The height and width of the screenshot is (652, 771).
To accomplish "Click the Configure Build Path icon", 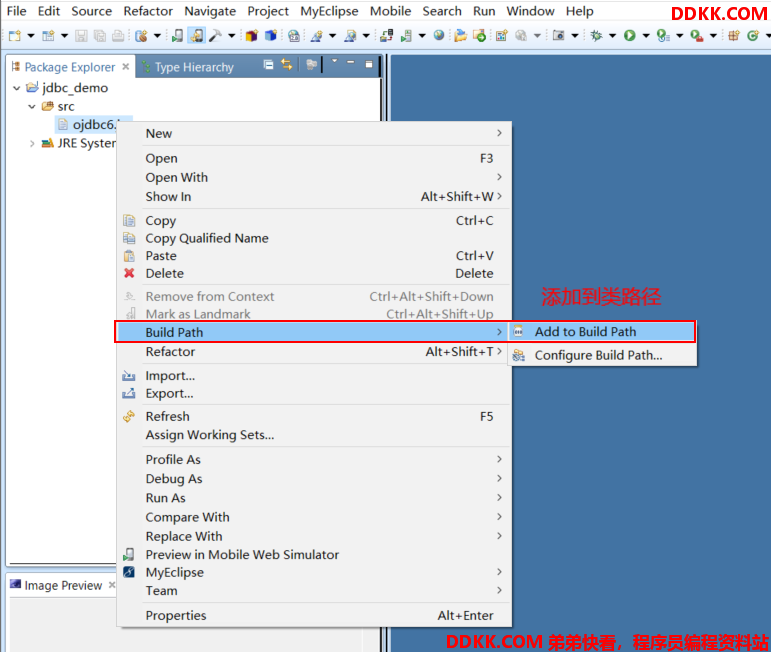I will (x=519, y=355).
